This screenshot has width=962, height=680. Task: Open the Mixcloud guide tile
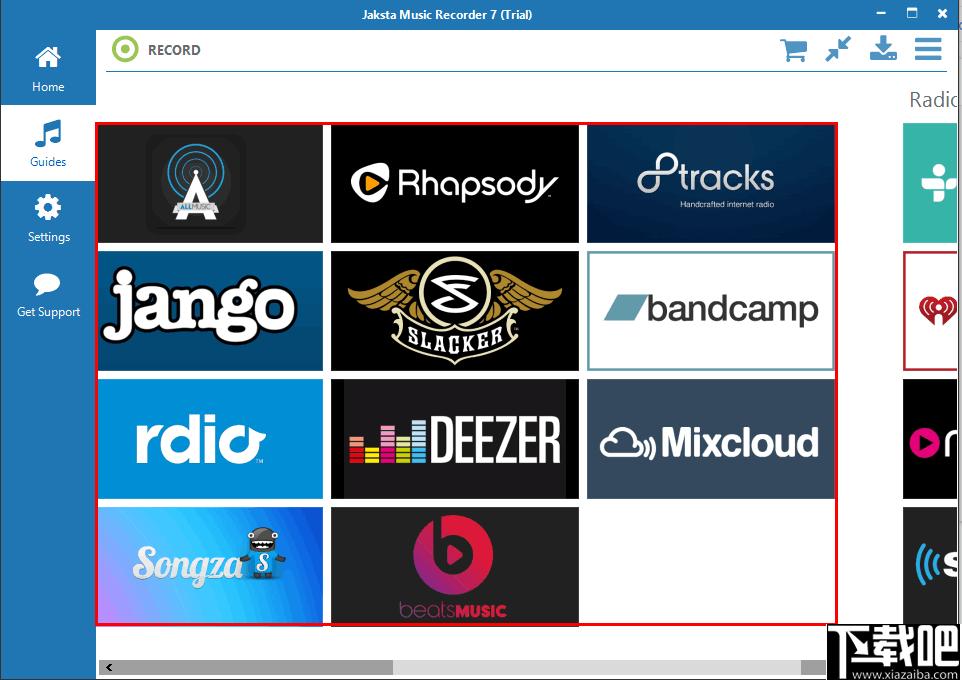click(x=710, y=439)
